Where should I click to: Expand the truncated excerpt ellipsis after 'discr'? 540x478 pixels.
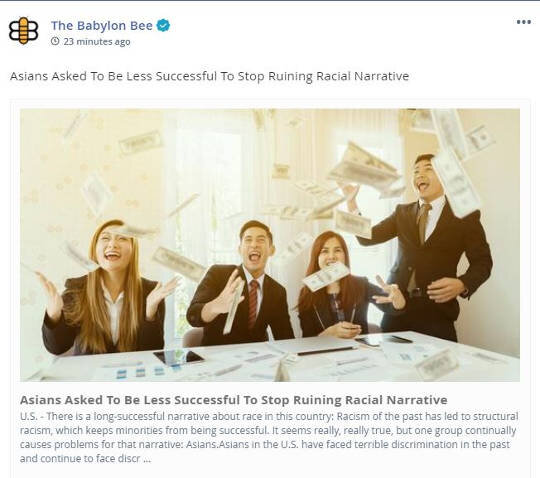[147, 459]
